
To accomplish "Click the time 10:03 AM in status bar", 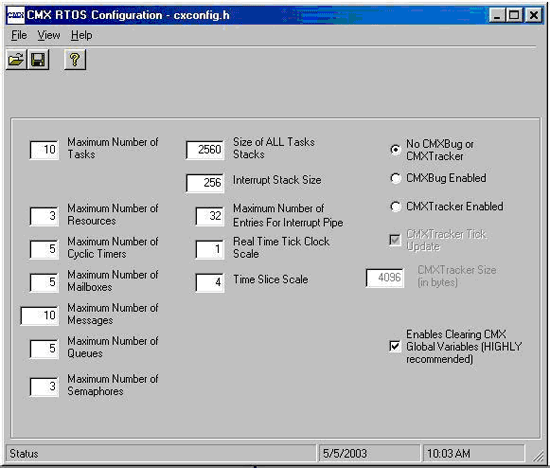I will click(449, 454).
